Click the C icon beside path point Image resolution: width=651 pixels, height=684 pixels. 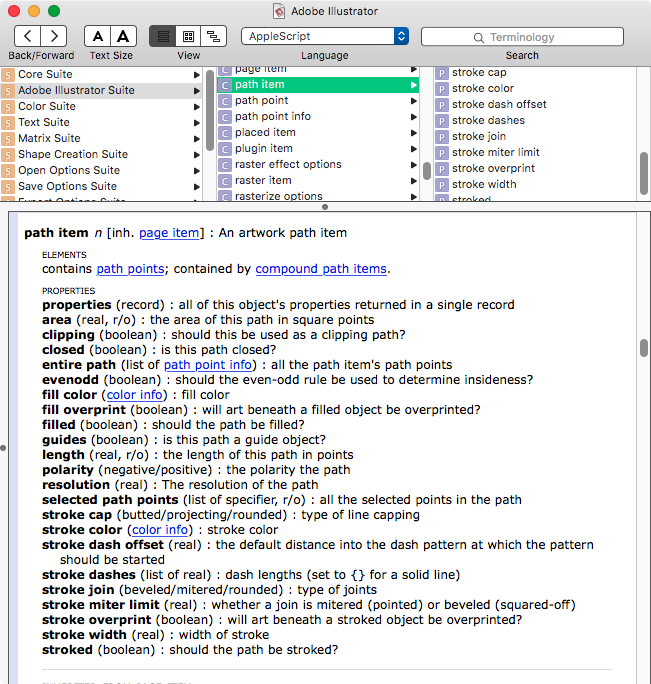tap(225, 101)
